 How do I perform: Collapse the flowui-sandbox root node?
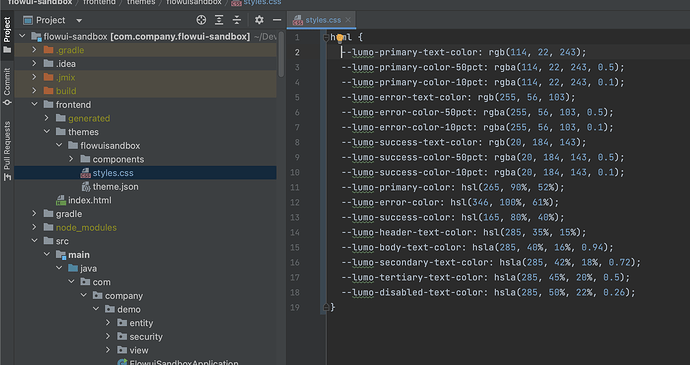tap(22, 37)
